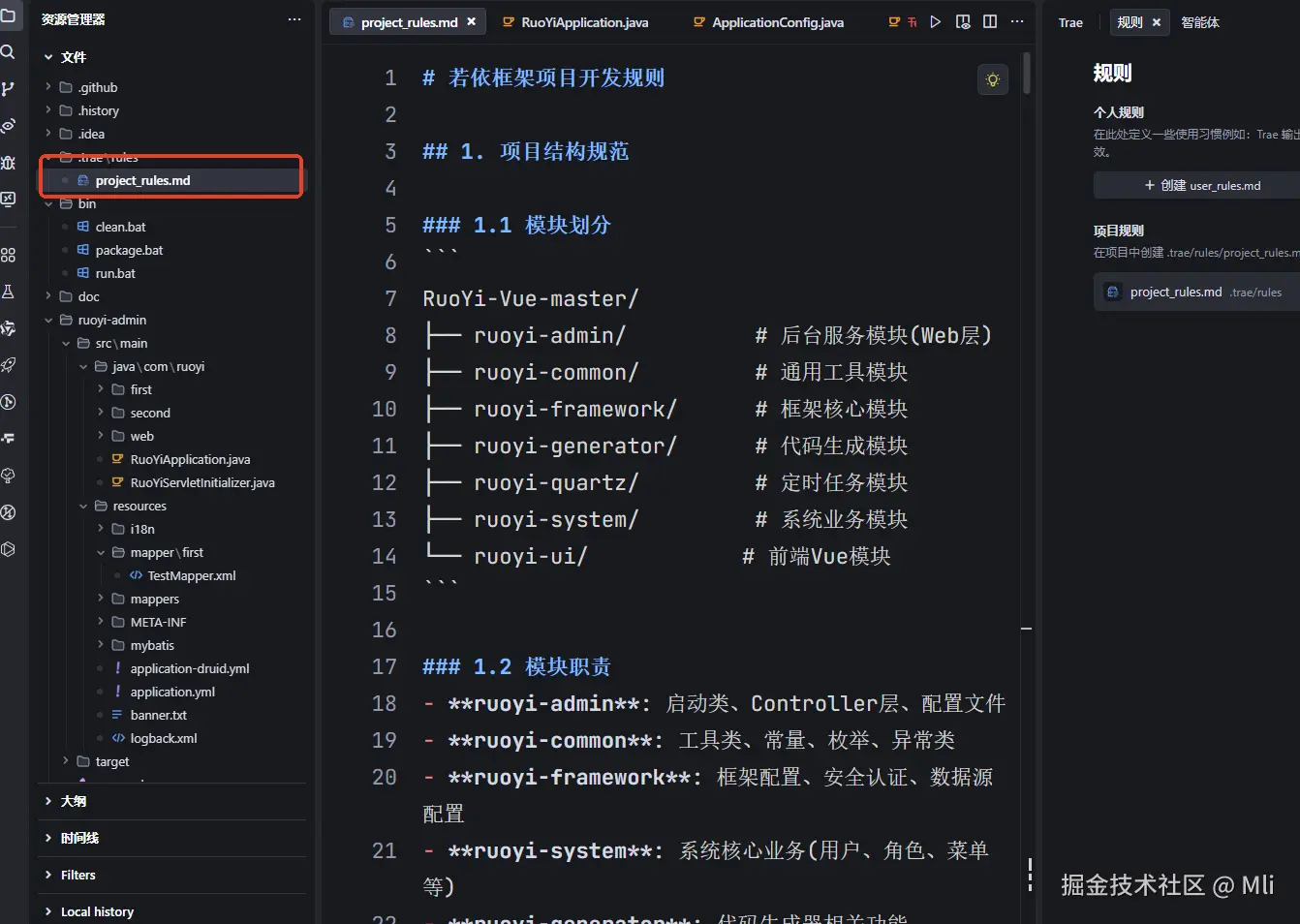Click the Run play icon in editor toolbar
This screenshot has width=1300, height=924.
935,21
